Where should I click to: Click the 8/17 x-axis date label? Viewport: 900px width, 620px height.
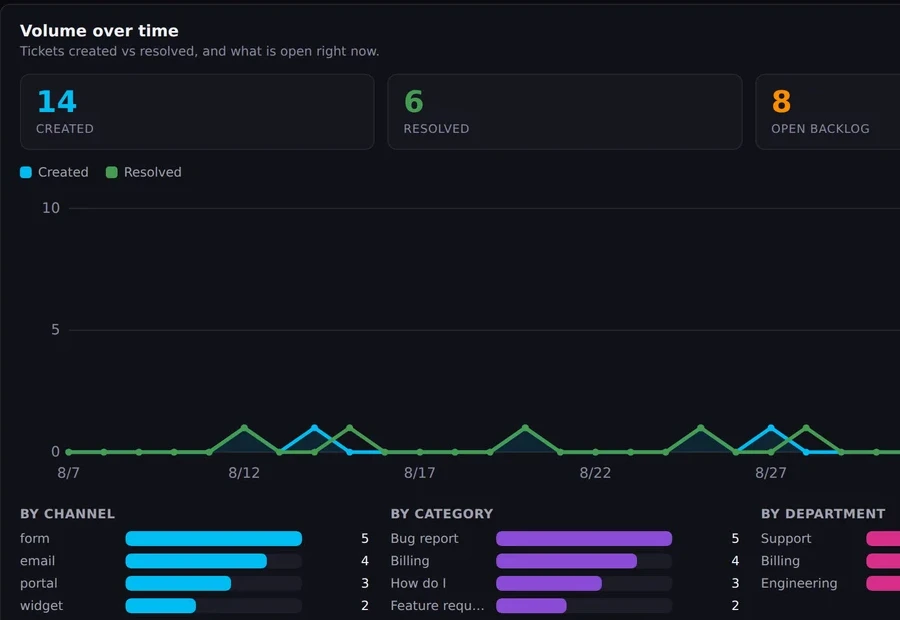pyautogui.click(x=420, y=473)
